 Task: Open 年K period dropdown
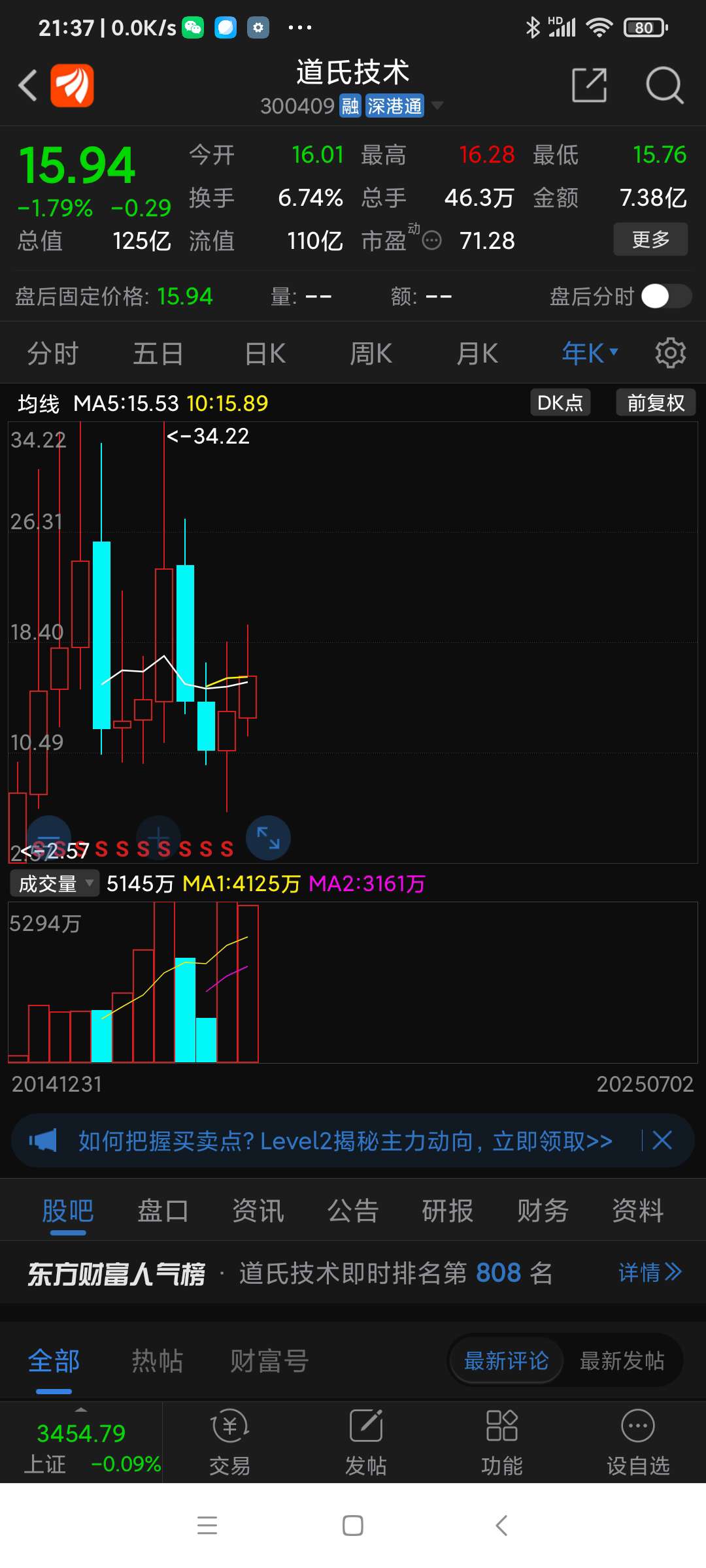click(590, 353)
